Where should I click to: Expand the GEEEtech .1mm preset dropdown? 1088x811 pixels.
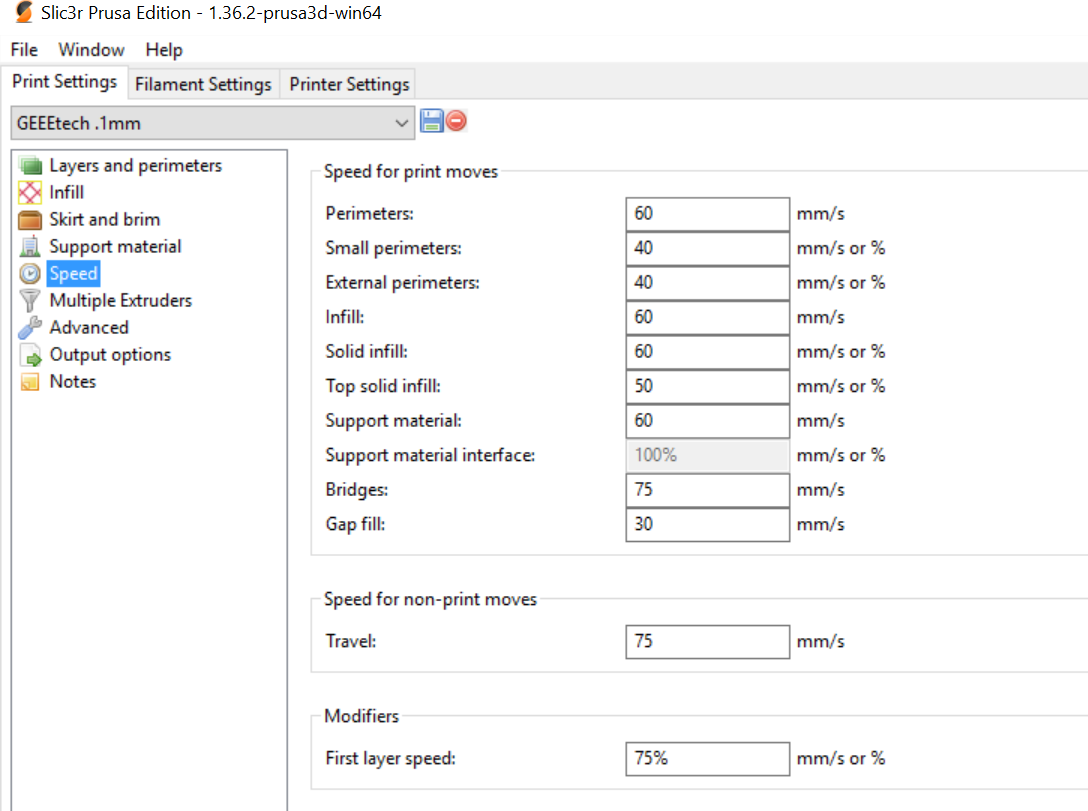point(402,123)
